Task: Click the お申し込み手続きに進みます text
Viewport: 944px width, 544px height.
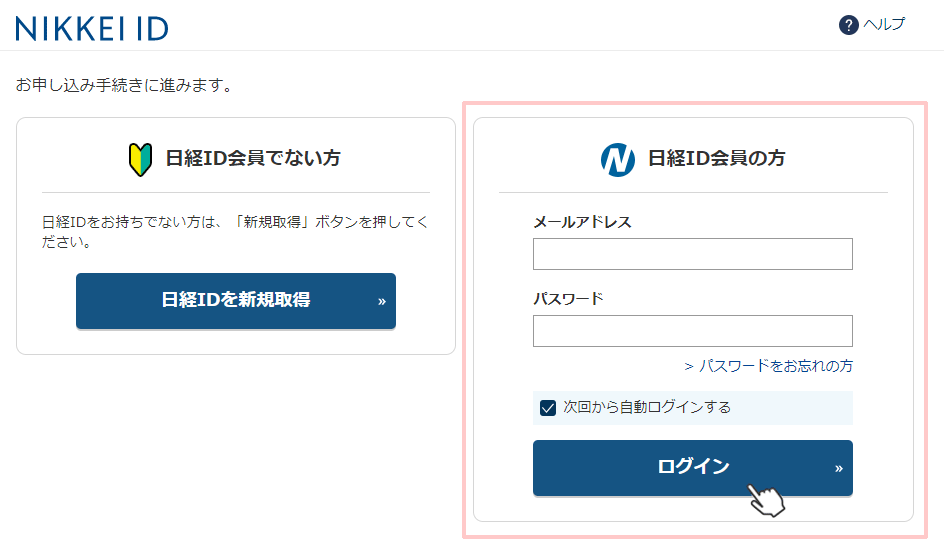Action: [x=124, y=85]
